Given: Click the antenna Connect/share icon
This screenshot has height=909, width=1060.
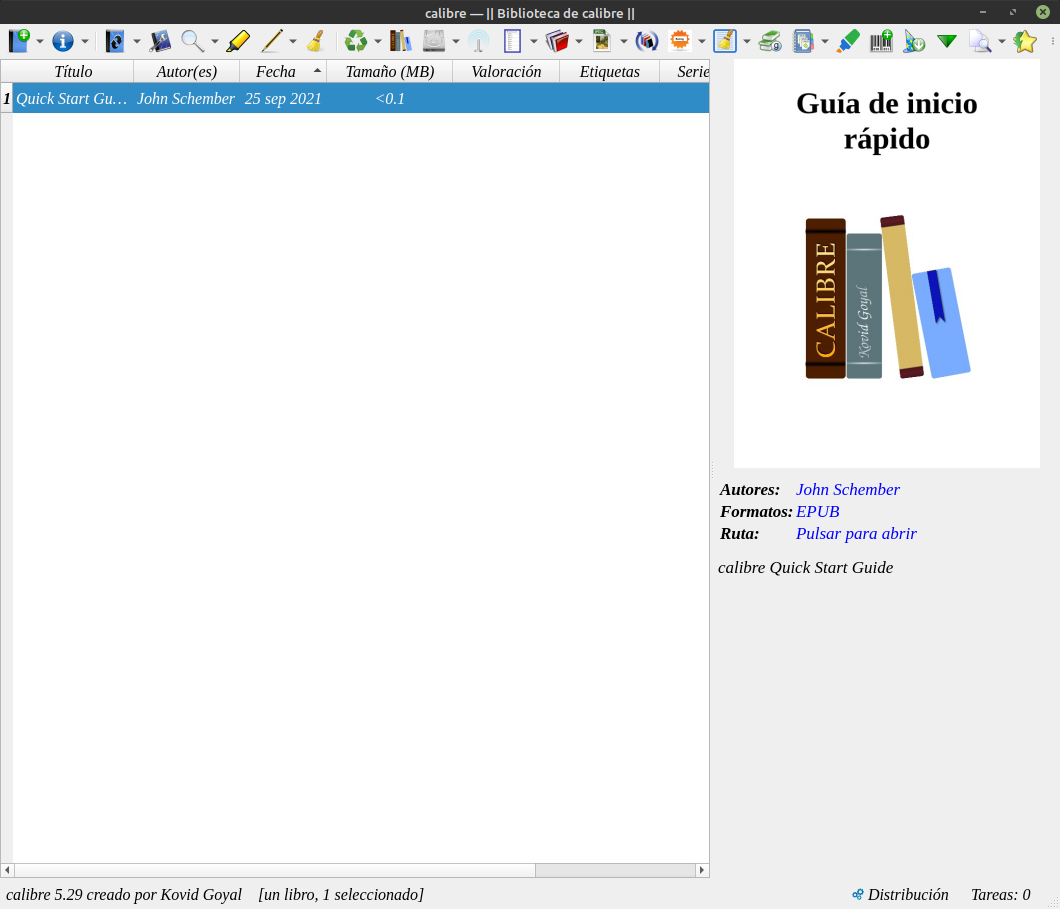Looking at the screenshot, I should tap(479, 41).
